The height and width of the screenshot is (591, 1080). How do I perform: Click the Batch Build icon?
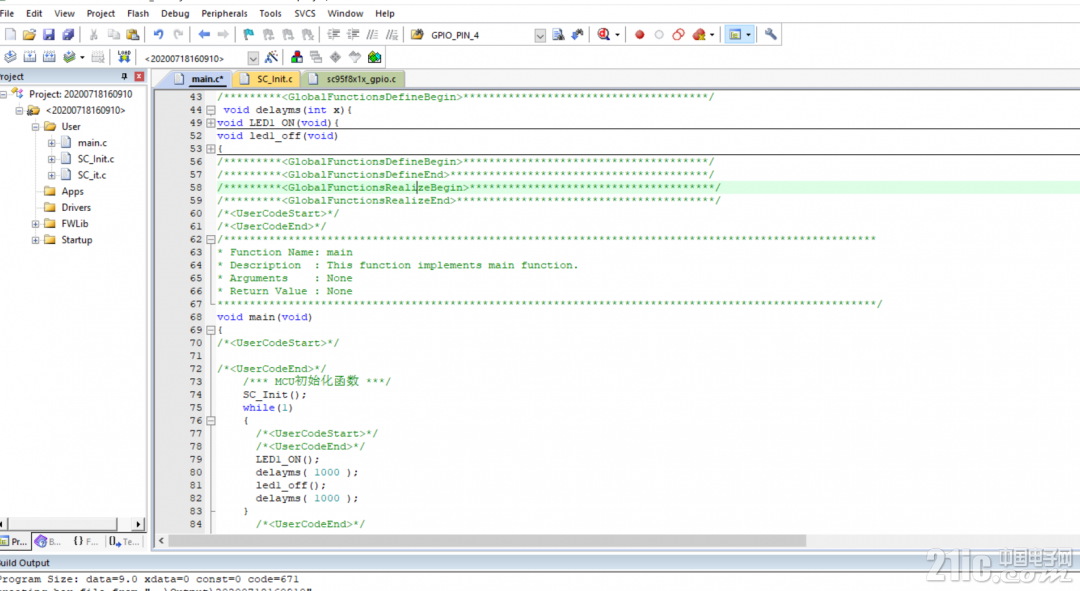pos(69,57)
